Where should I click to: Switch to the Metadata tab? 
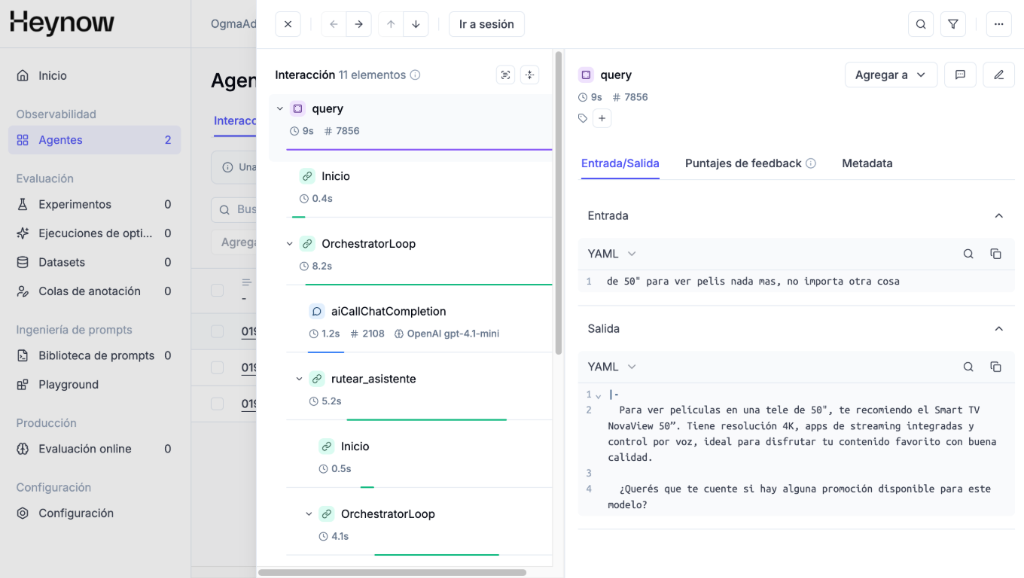click(867, 163)
